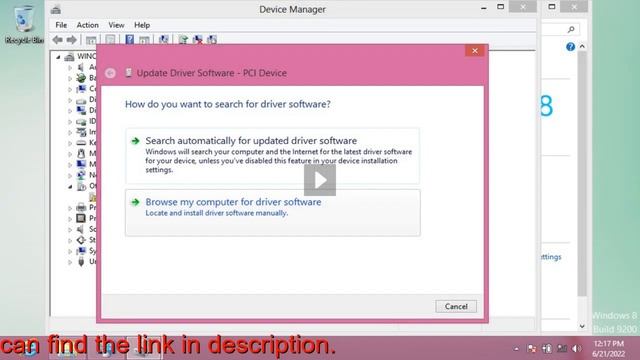The width and height of the screenshot is (640, 360).
Task: Open the Recycle Bin desktop icon
Action: pos(24,24)
